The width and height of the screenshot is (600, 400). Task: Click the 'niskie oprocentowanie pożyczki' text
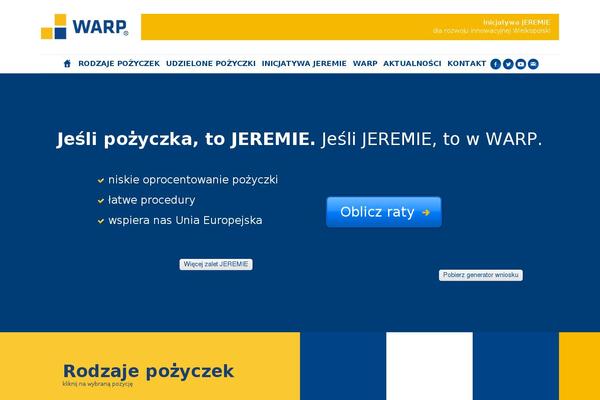[x=193, y=180]
